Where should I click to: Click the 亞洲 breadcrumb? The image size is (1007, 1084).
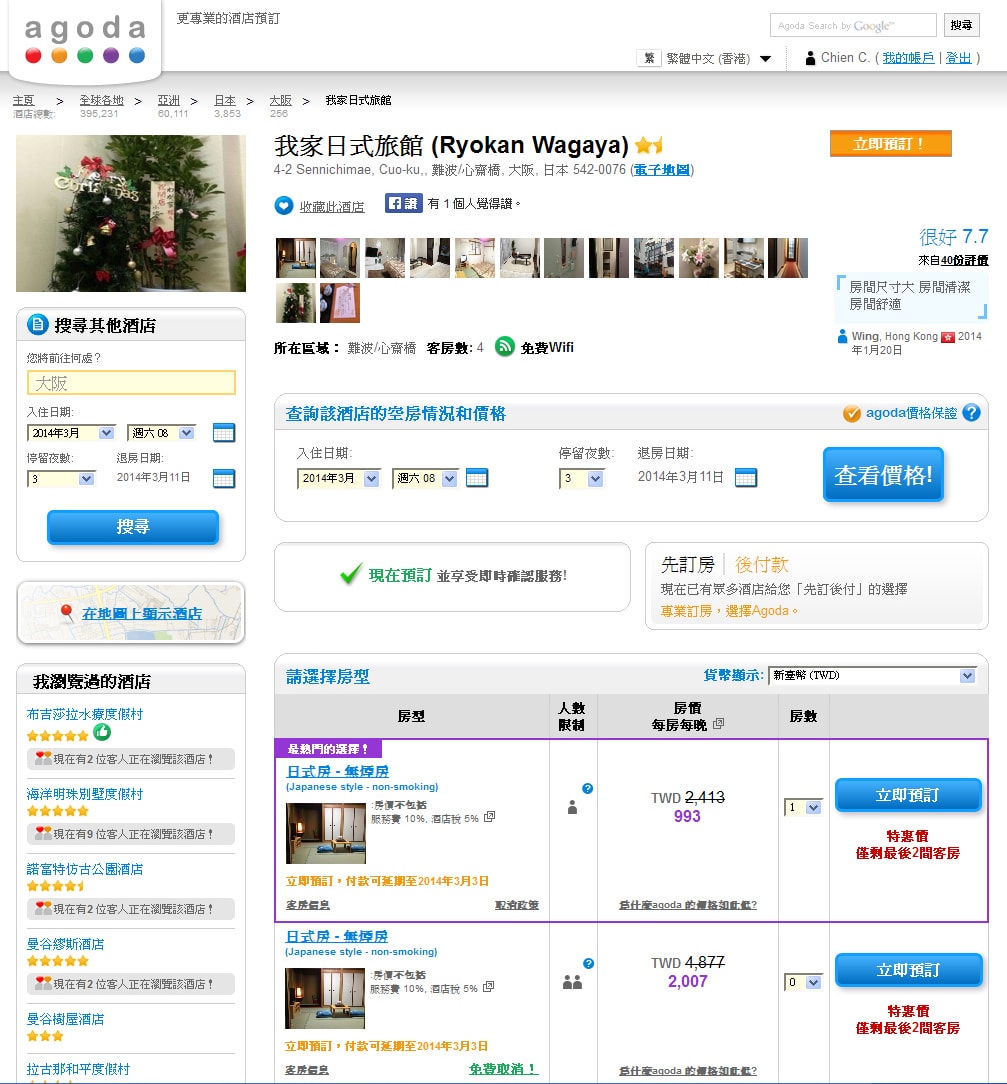[x=169, y=100]
